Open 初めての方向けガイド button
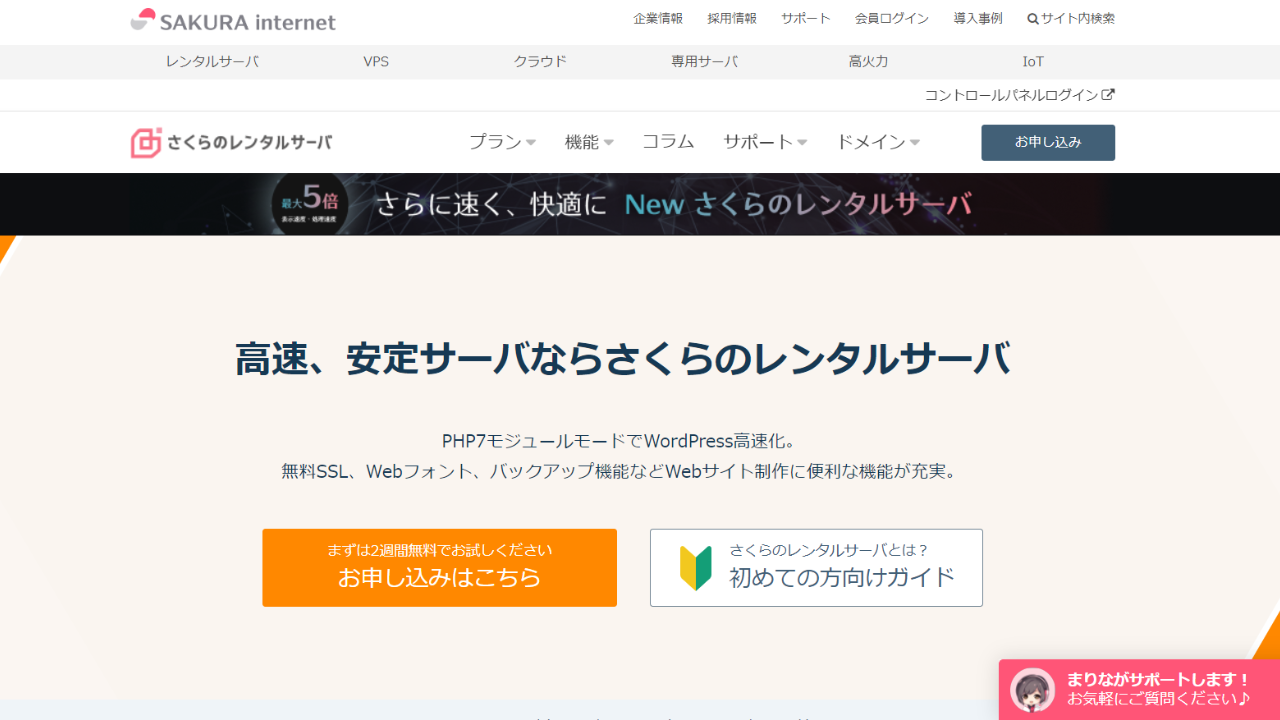This screenshot has height=720, width=1280. pos(816,568)
